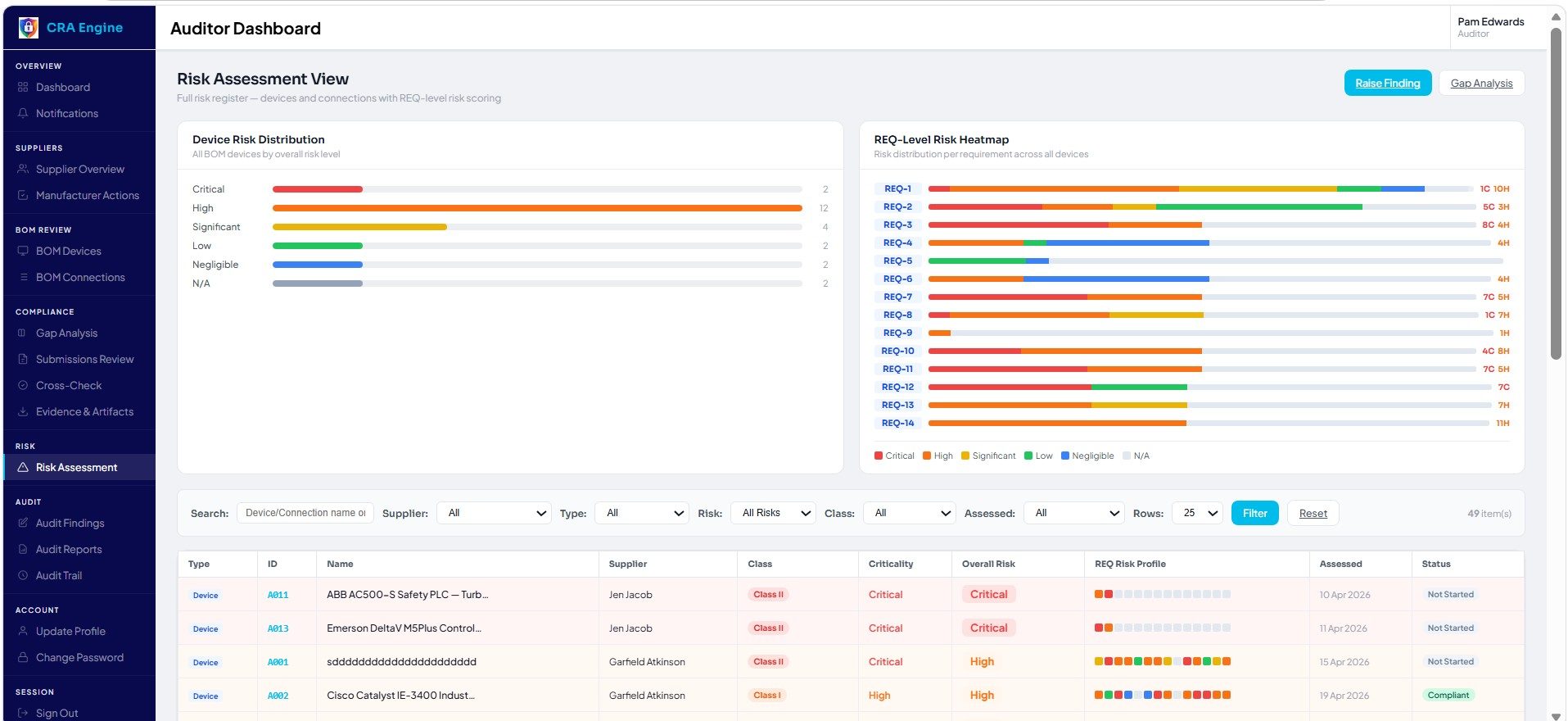This screenshot has width=1568, height=721.
Task: Click the Submissions Review document icon
Action: coord(23,360)
